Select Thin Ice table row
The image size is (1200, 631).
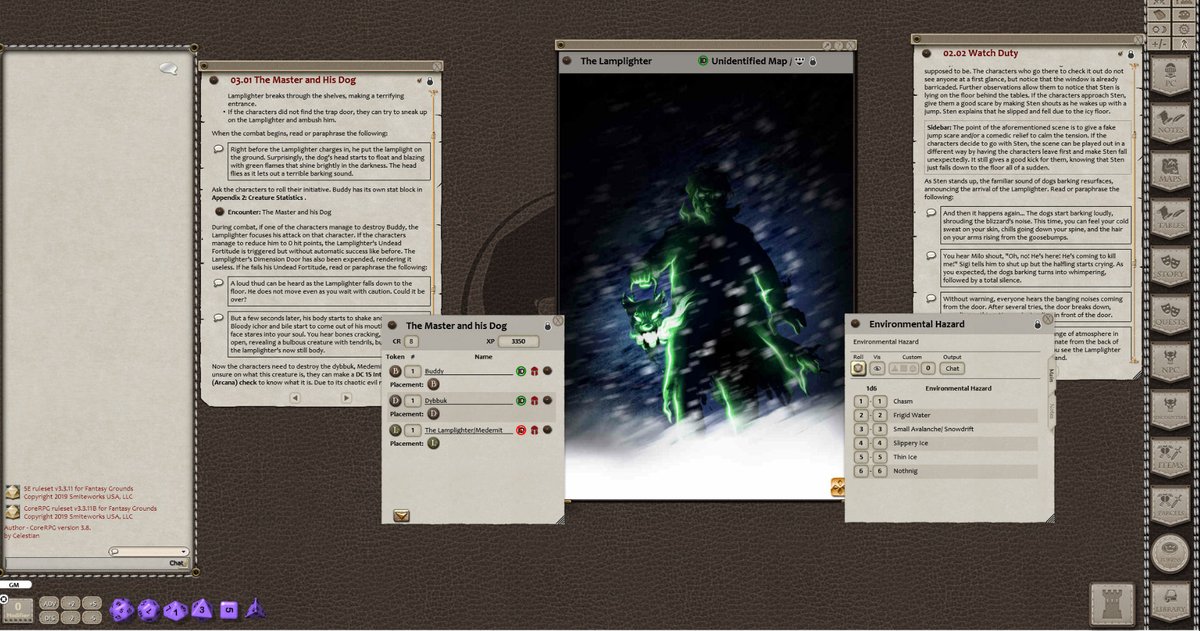coord(945,457)
